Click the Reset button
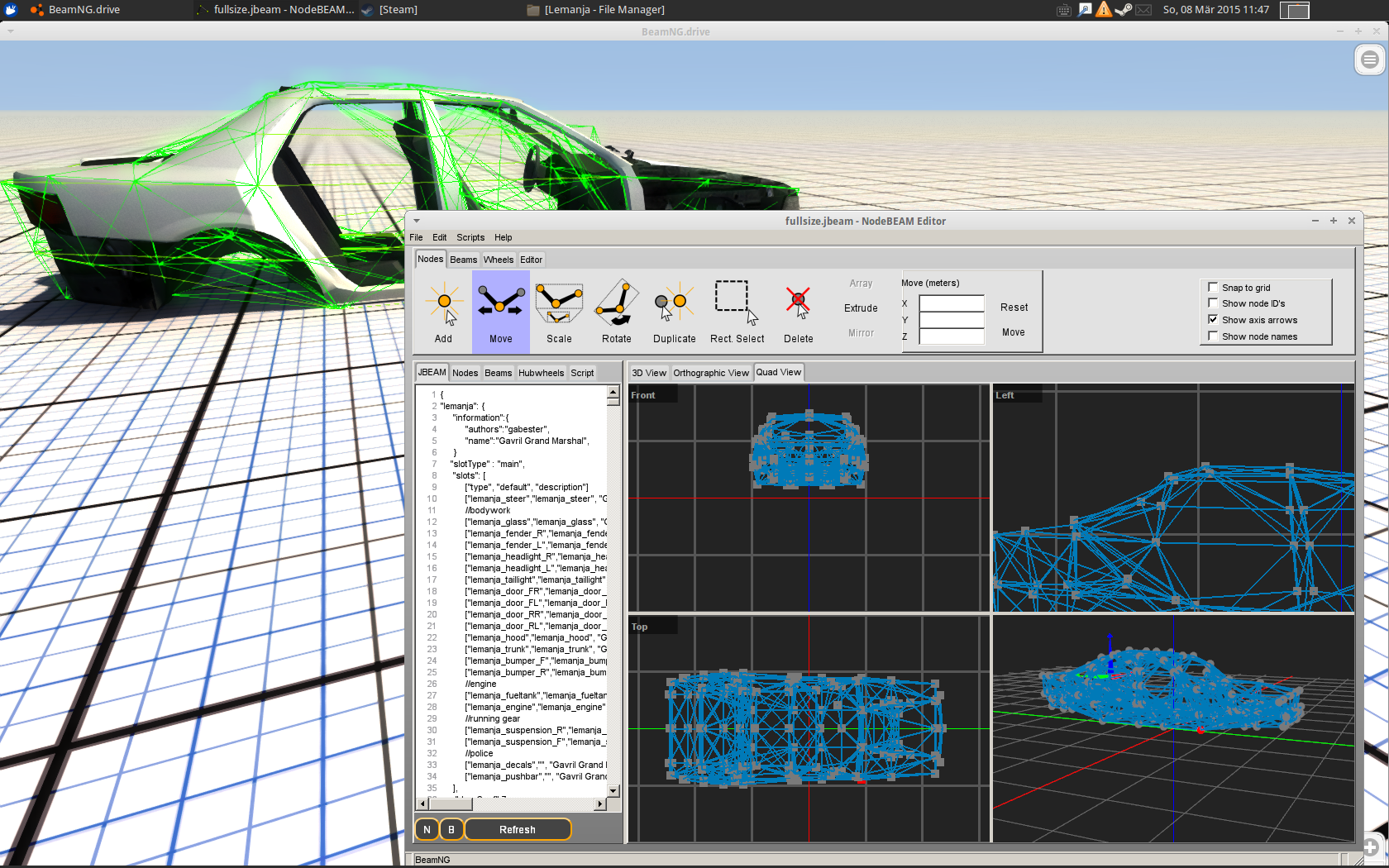This screenshot has width=1389, height=868. click(1014, 308)
